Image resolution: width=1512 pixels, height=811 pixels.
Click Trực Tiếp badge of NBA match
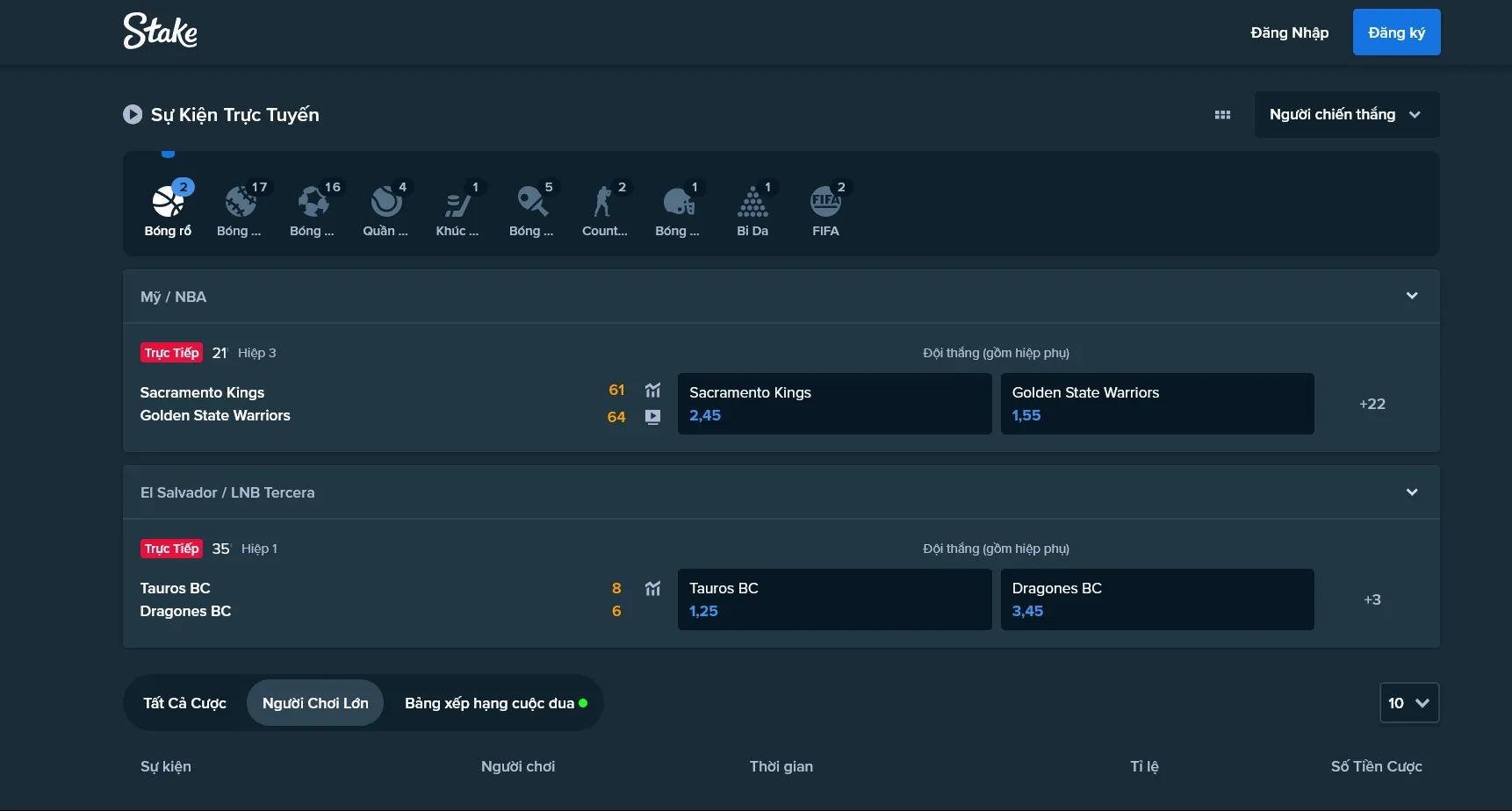[171, 353]
